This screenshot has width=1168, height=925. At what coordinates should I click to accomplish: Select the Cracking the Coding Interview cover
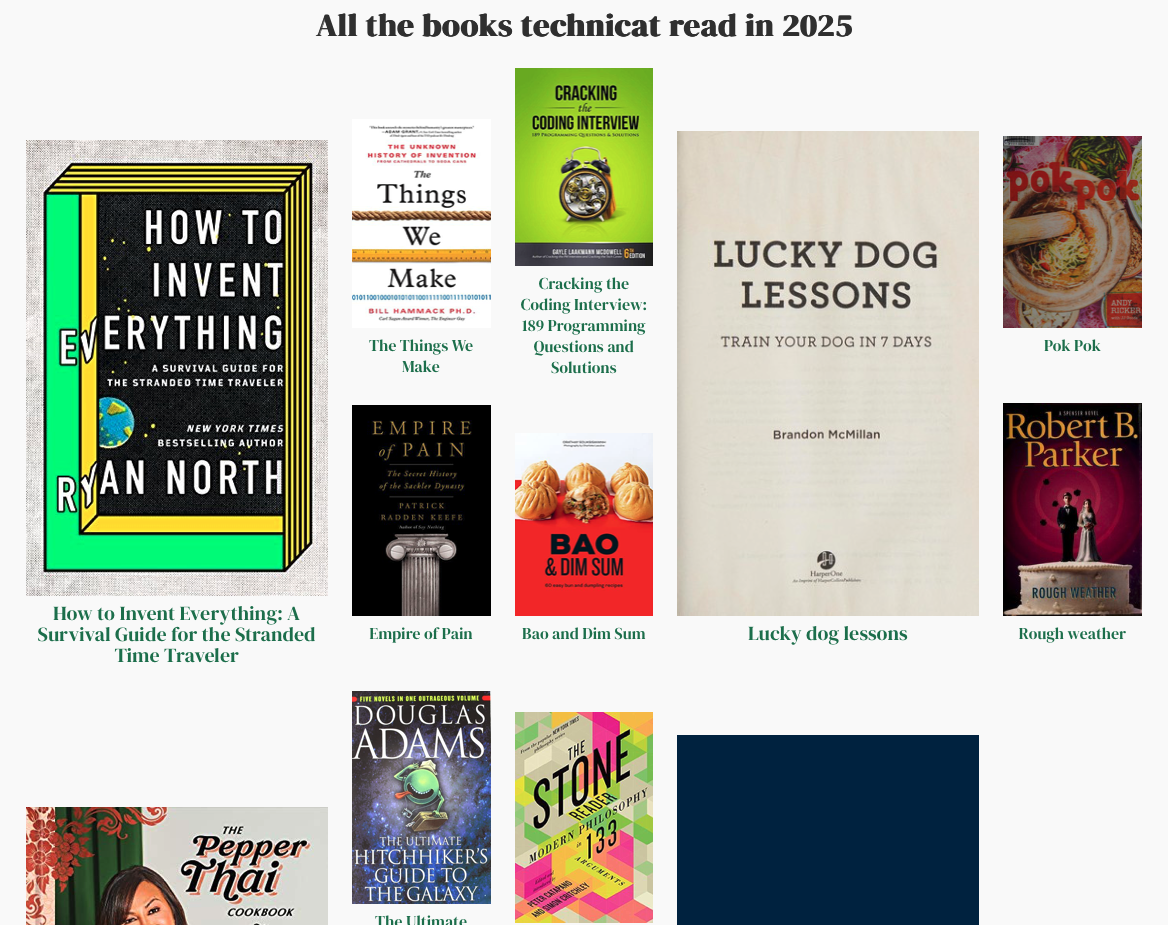(583, 167)
